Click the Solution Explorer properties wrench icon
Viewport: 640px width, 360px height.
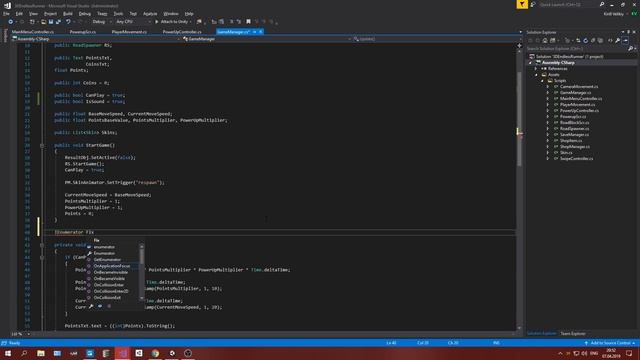point(618,40)
